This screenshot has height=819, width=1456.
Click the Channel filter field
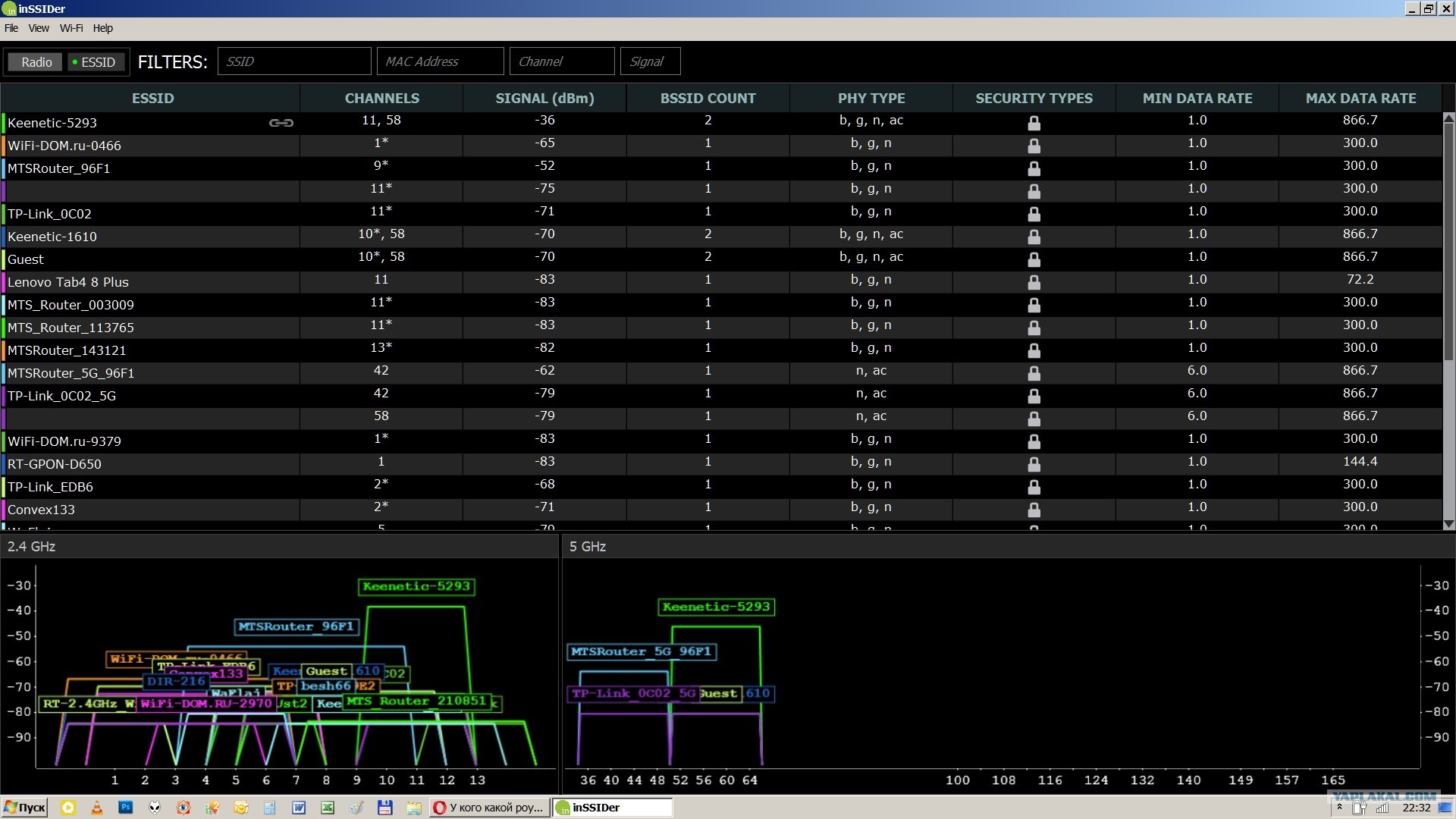[562, 61]
